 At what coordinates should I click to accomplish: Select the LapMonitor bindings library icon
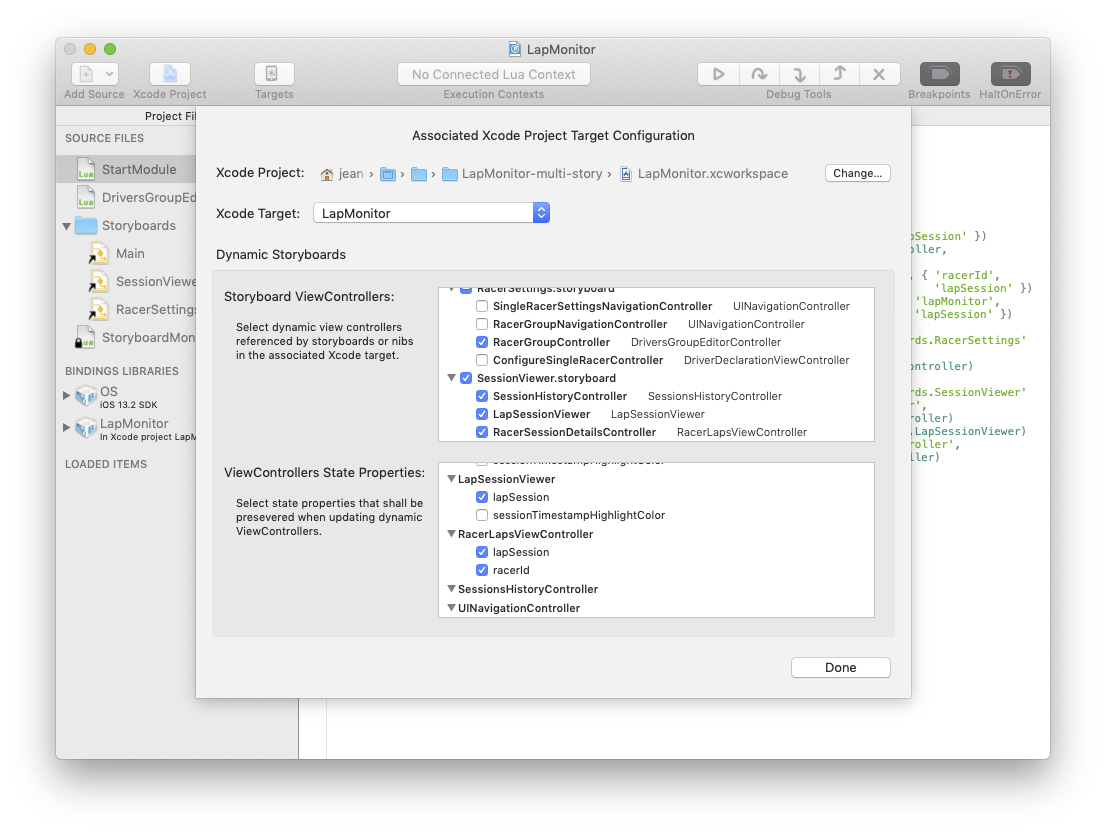86,428
